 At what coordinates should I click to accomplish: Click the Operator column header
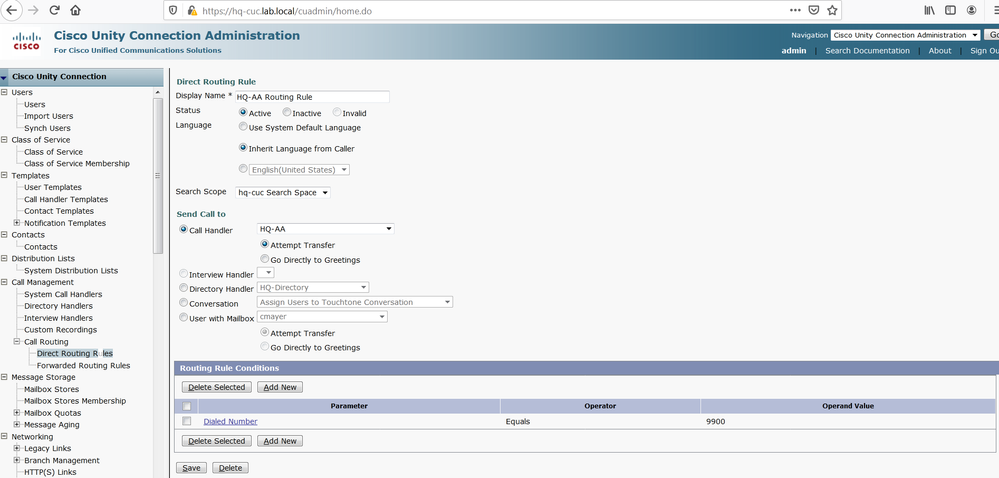(600, 406)
